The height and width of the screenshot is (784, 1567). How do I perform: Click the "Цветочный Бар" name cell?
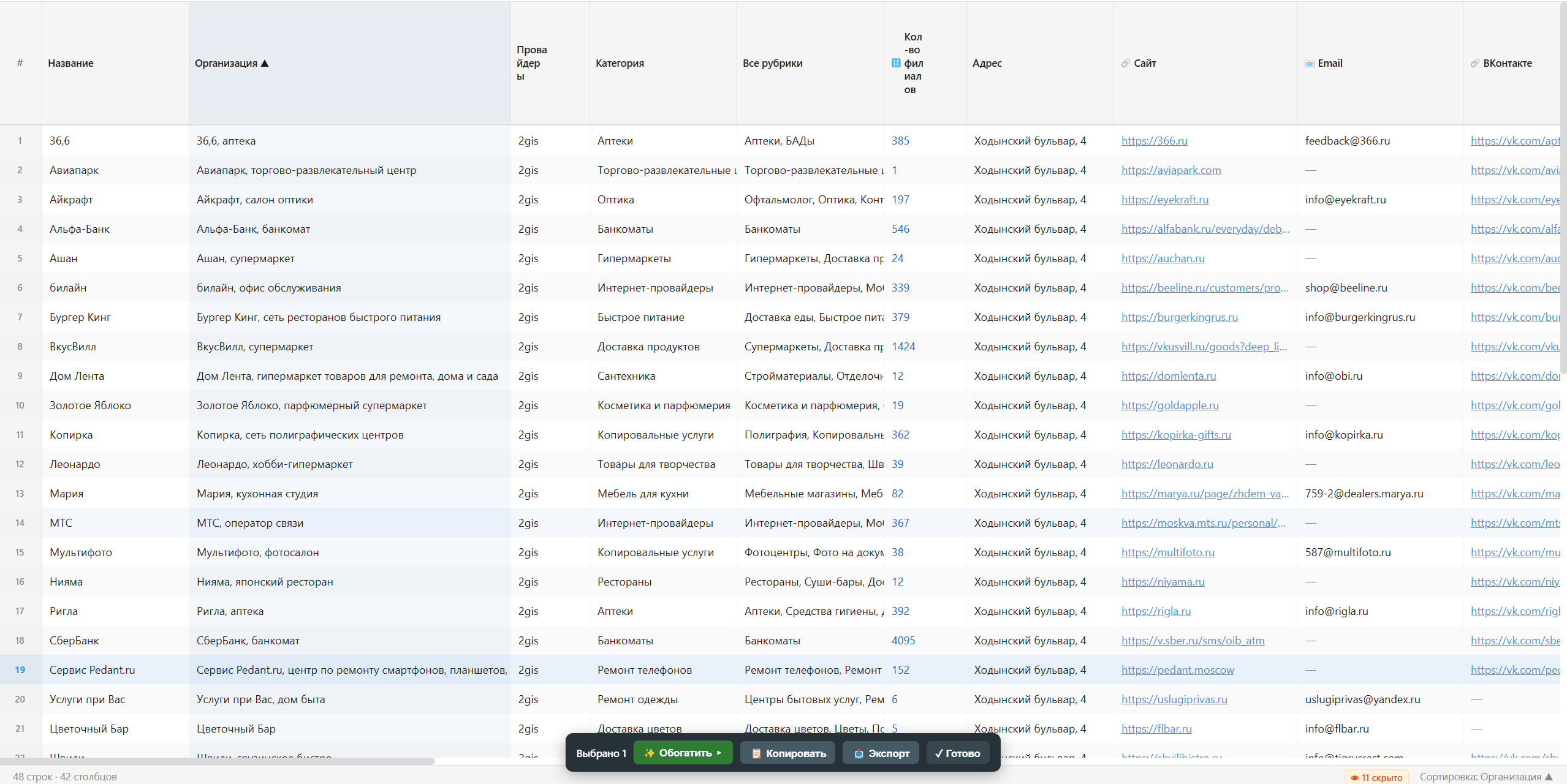[x=115, y=729]
